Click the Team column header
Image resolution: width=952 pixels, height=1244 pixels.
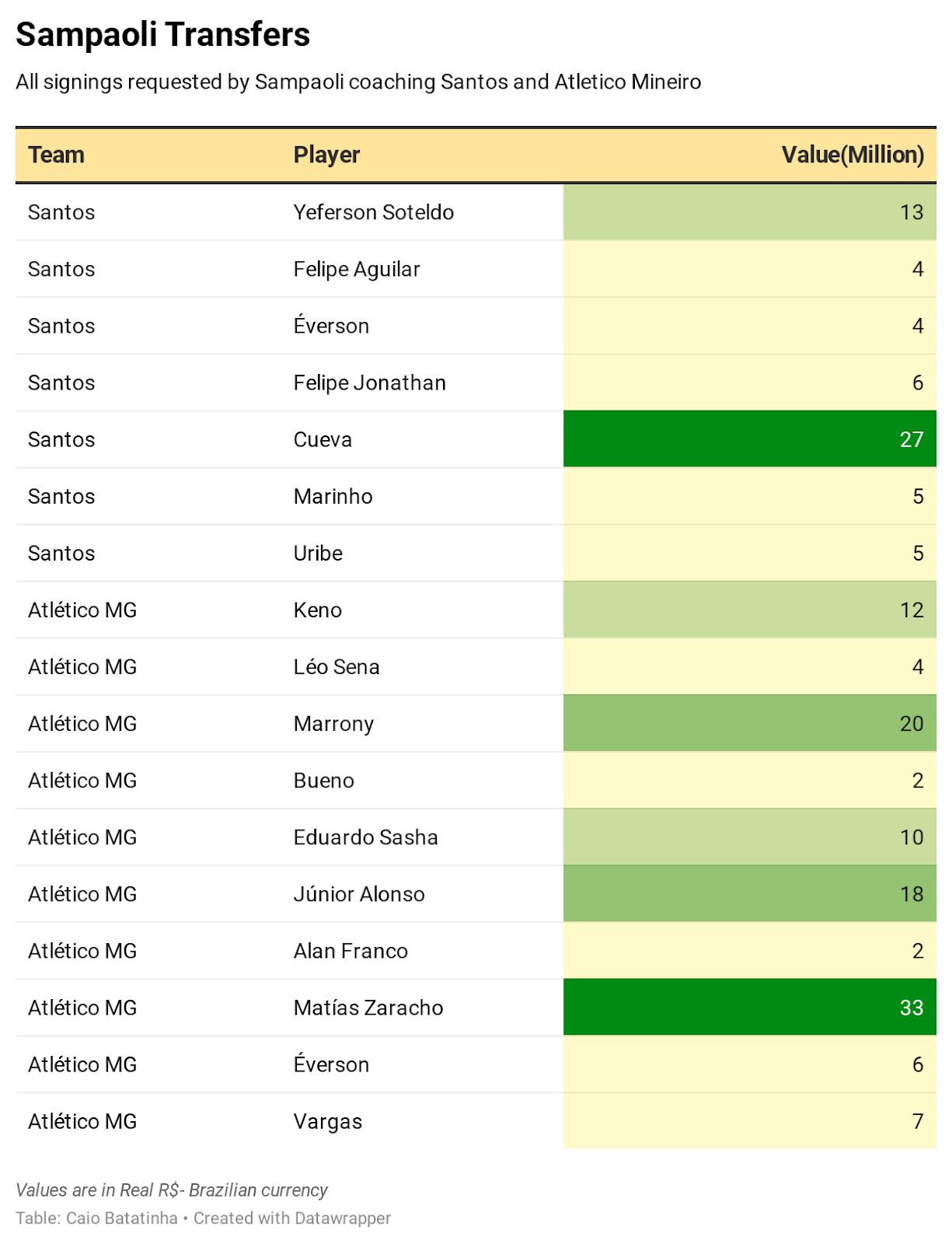[56, 155]
